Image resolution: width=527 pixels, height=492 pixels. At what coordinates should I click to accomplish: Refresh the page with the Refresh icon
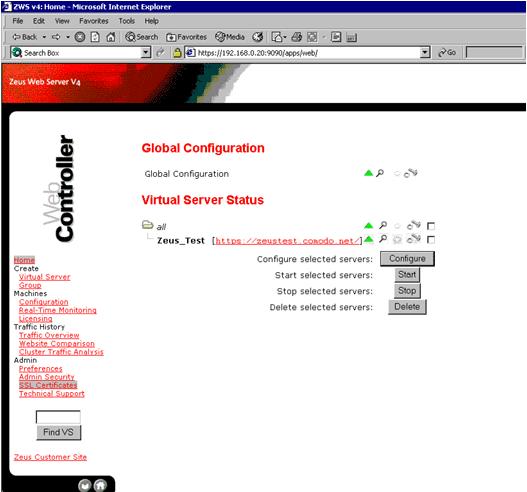(x=95, y=37)
